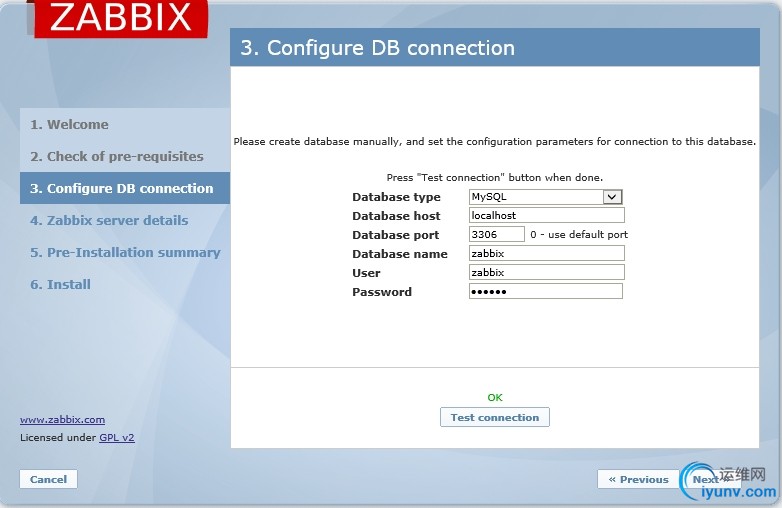Select step 3. Configure DB connection

125,188
